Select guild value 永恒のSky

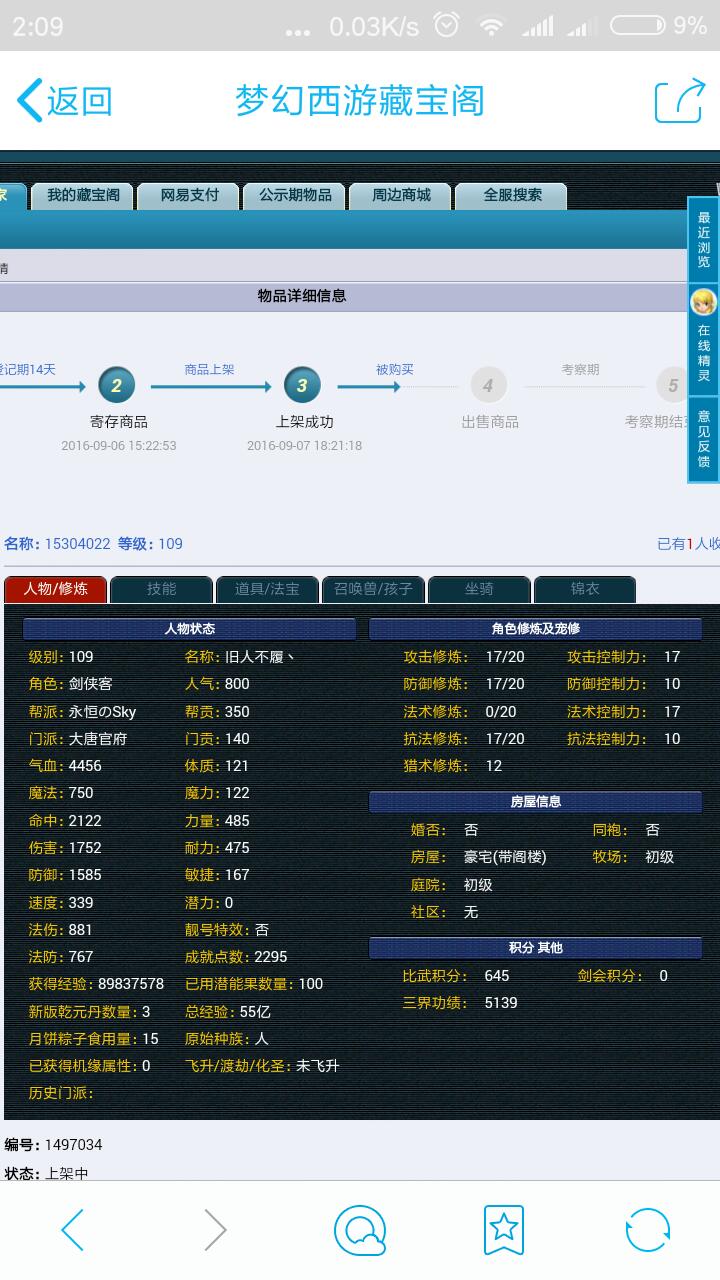point(102,712)
